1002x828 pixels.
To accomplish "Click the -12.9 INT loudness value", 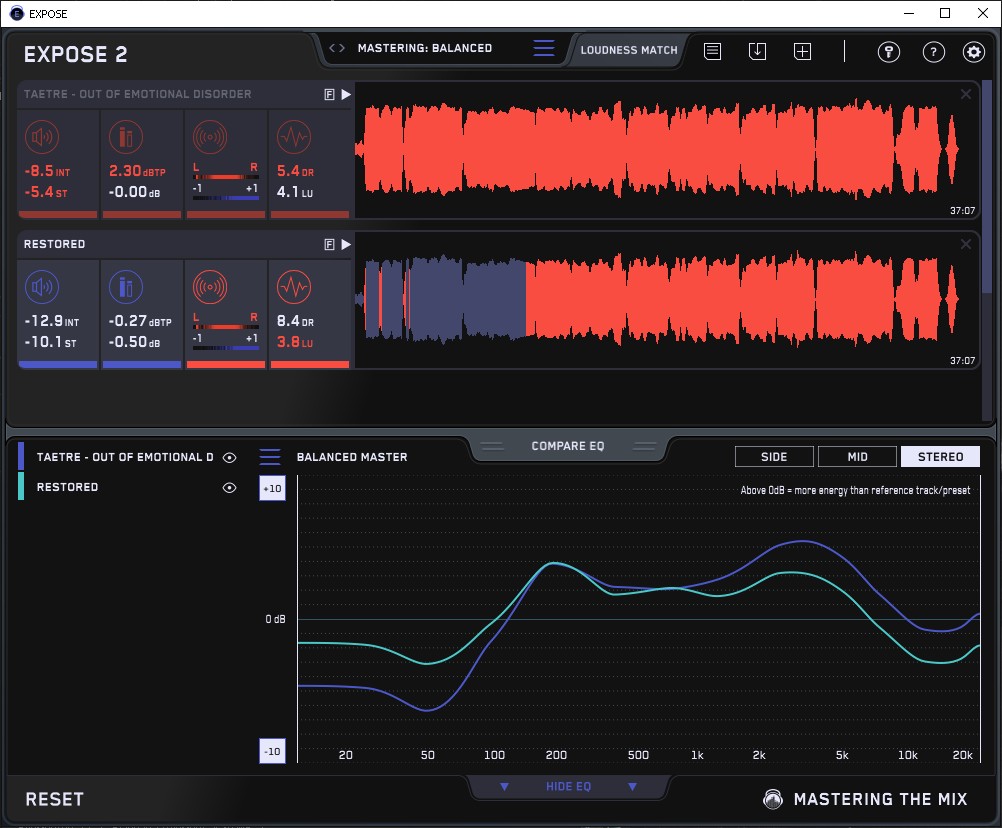I will point(52,321).
